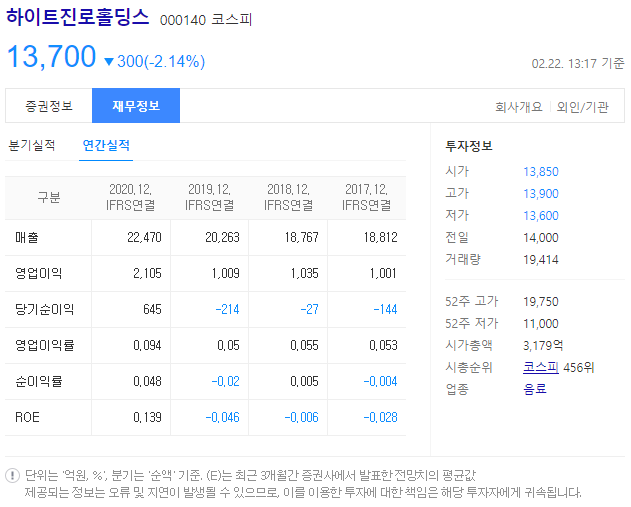The height and width of the screenshot is (507, 631).
Task: Click 거래량 value 19,414
Action: pos(541,260)
